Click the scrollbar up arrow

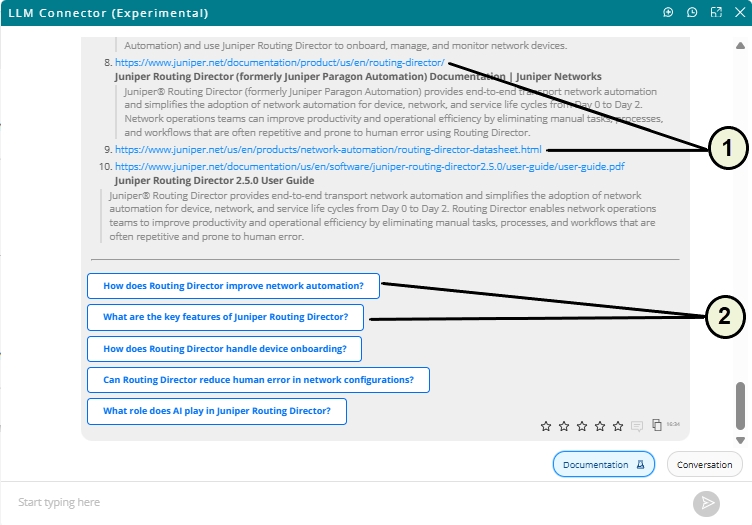tap(740, 46)
